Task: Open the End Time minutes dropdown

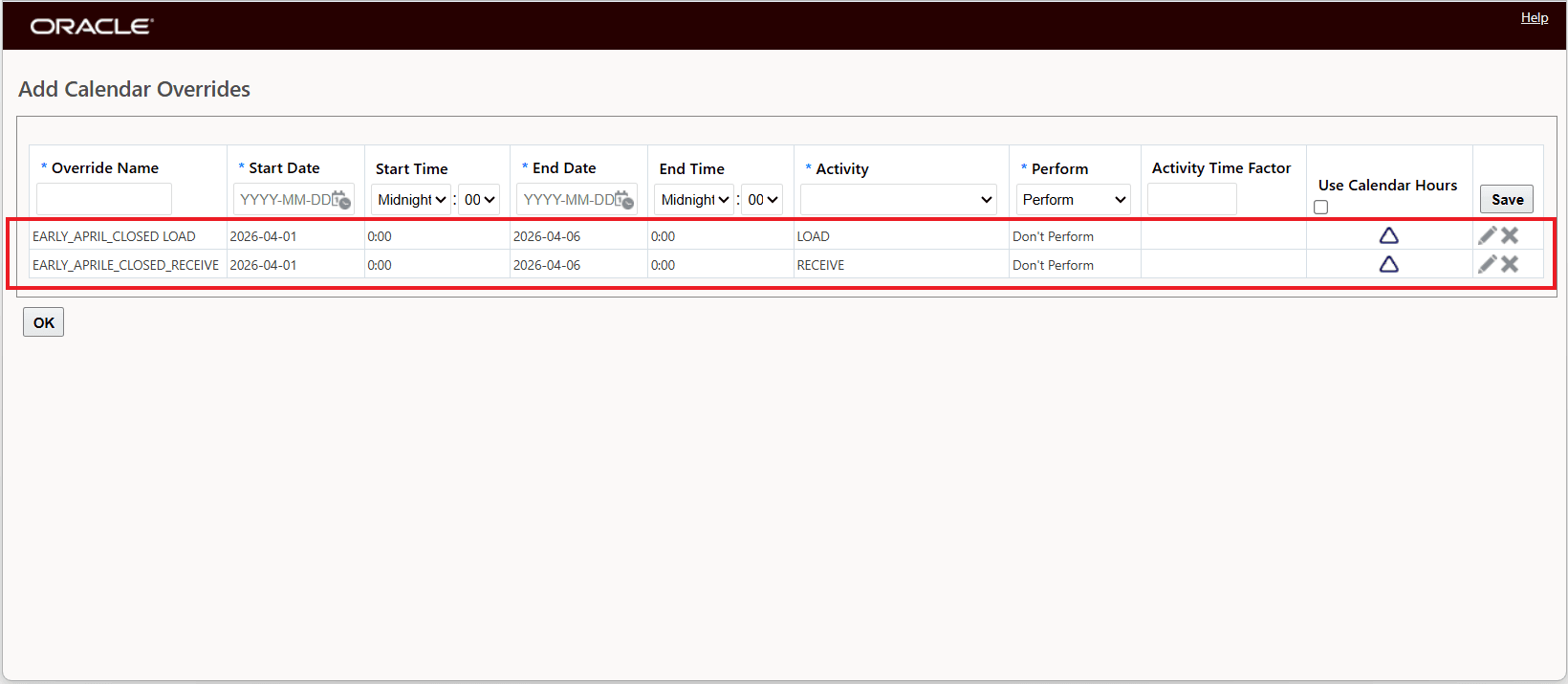Action: tap(762, 200)
